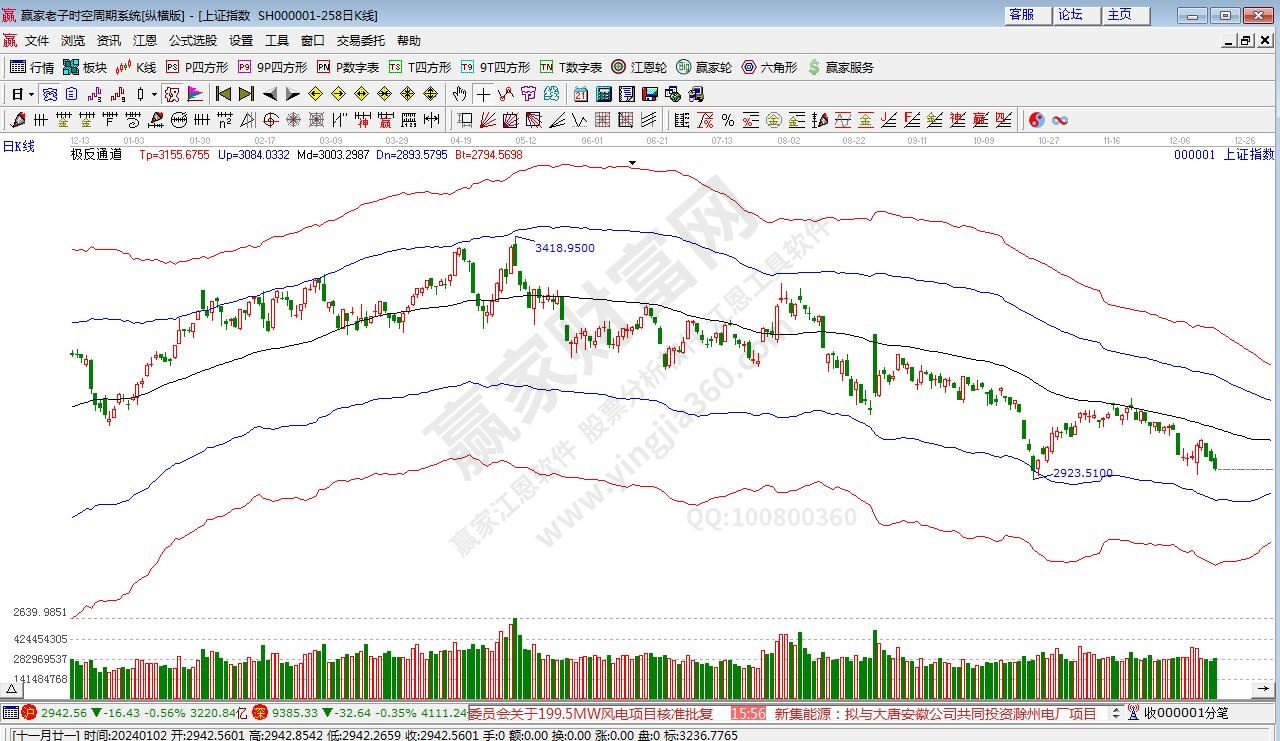
Task: Click the 论坛 forum button
Action: [1070, 15]
